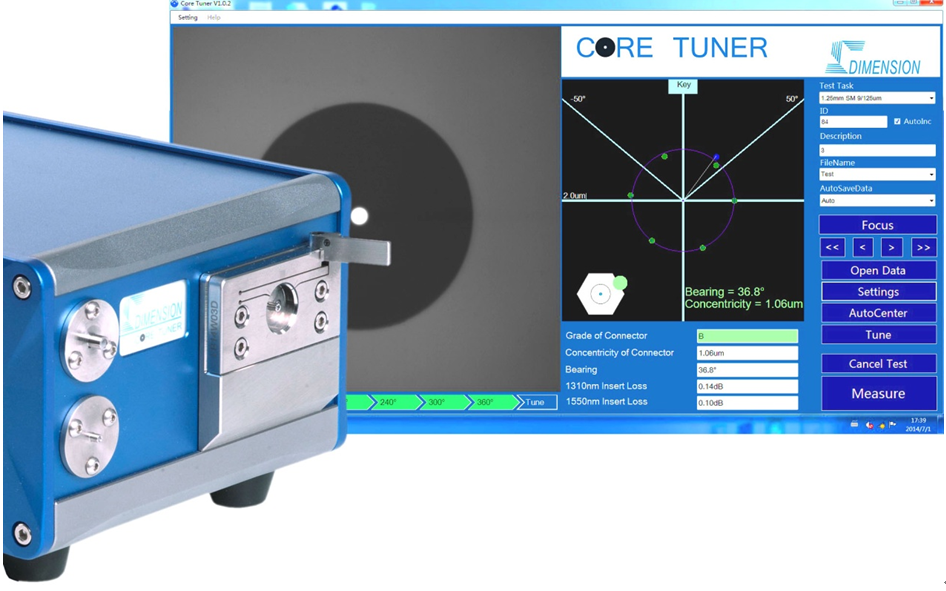Open the Help menu
Screen dimensions: 946x591
click(x=213, y=17)
